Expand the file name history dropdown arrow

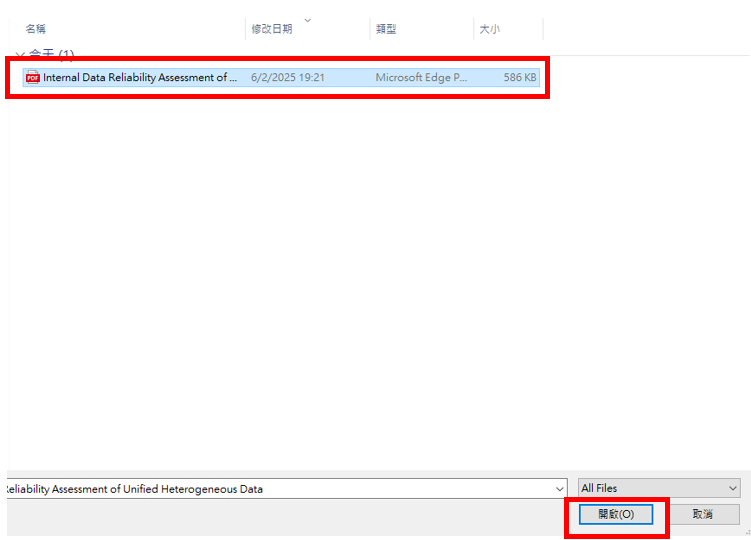560,489
